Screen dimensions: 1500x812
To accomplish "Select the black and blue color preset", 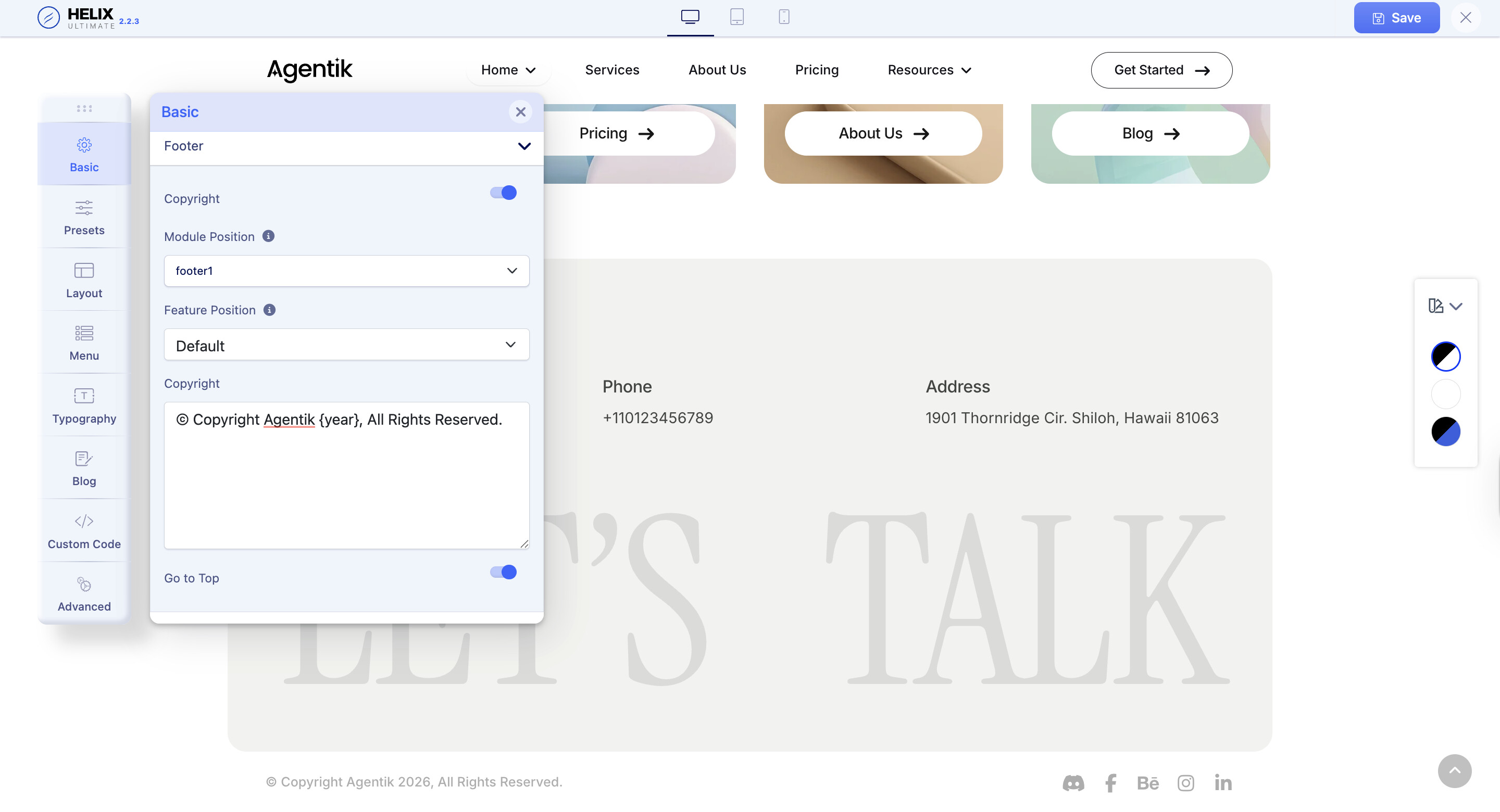I will (x=1445, y=432).
